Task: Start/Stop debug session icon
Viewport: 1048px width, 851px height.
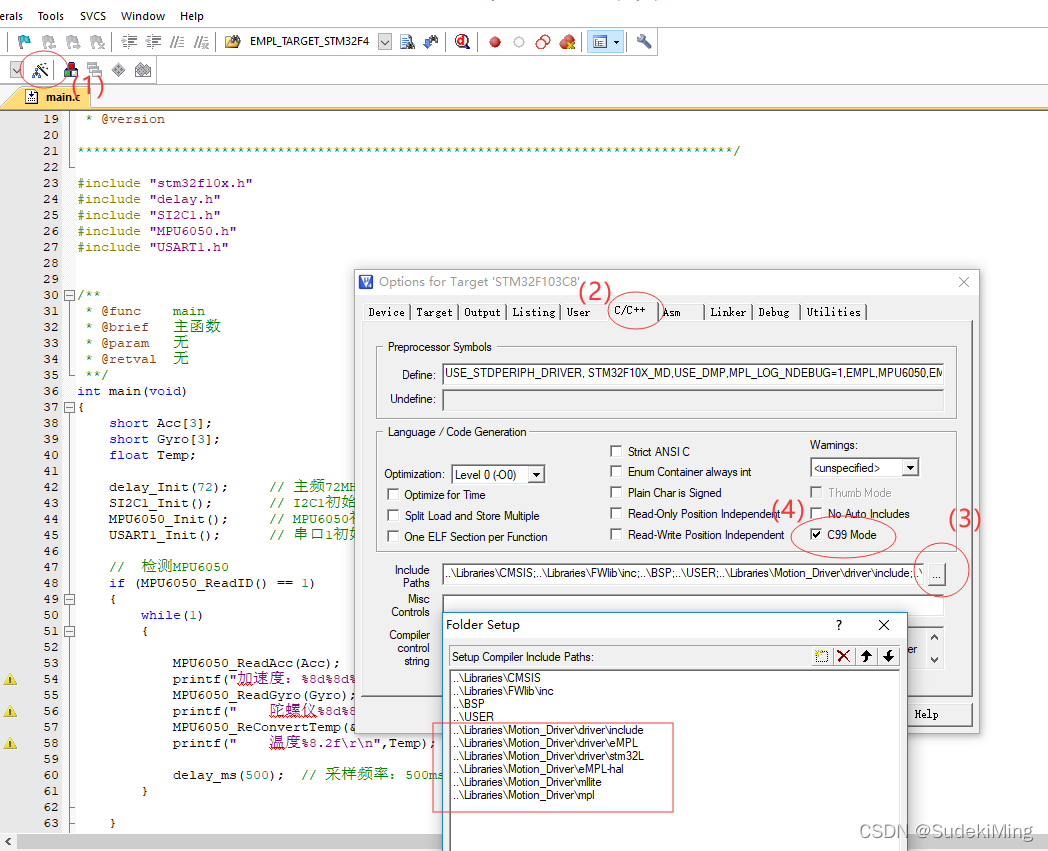Action: [x=462, y=42]
